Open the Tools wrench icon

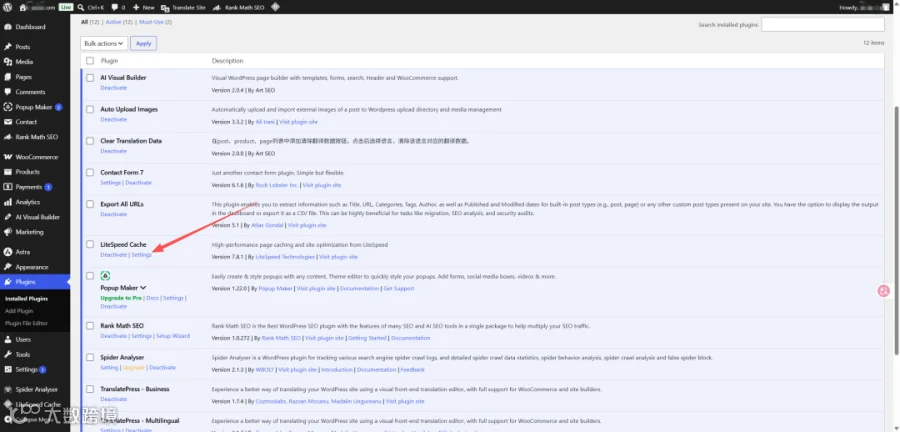7,355
